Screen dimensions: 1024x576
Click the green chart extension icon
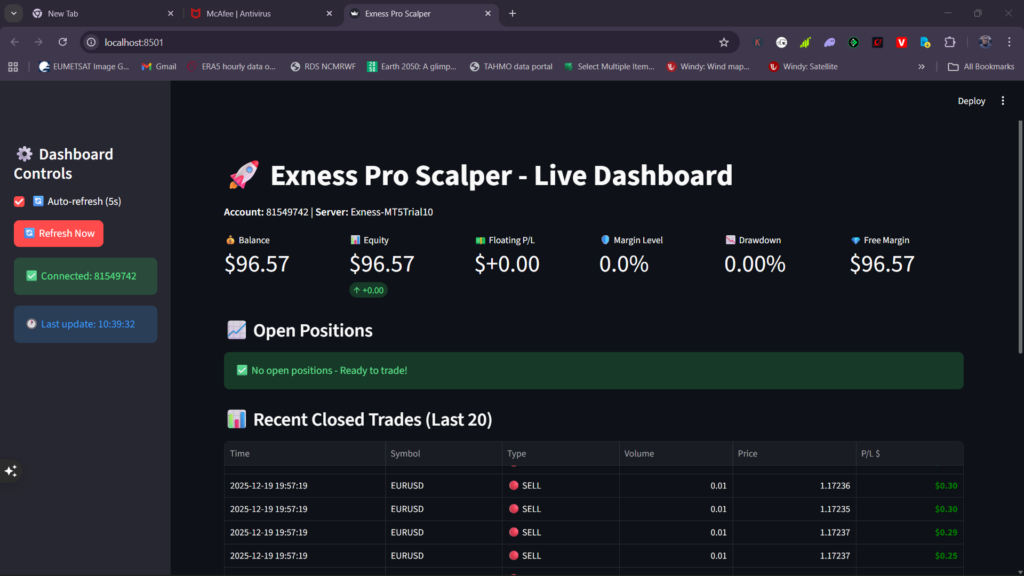click(x=805, y=42)
